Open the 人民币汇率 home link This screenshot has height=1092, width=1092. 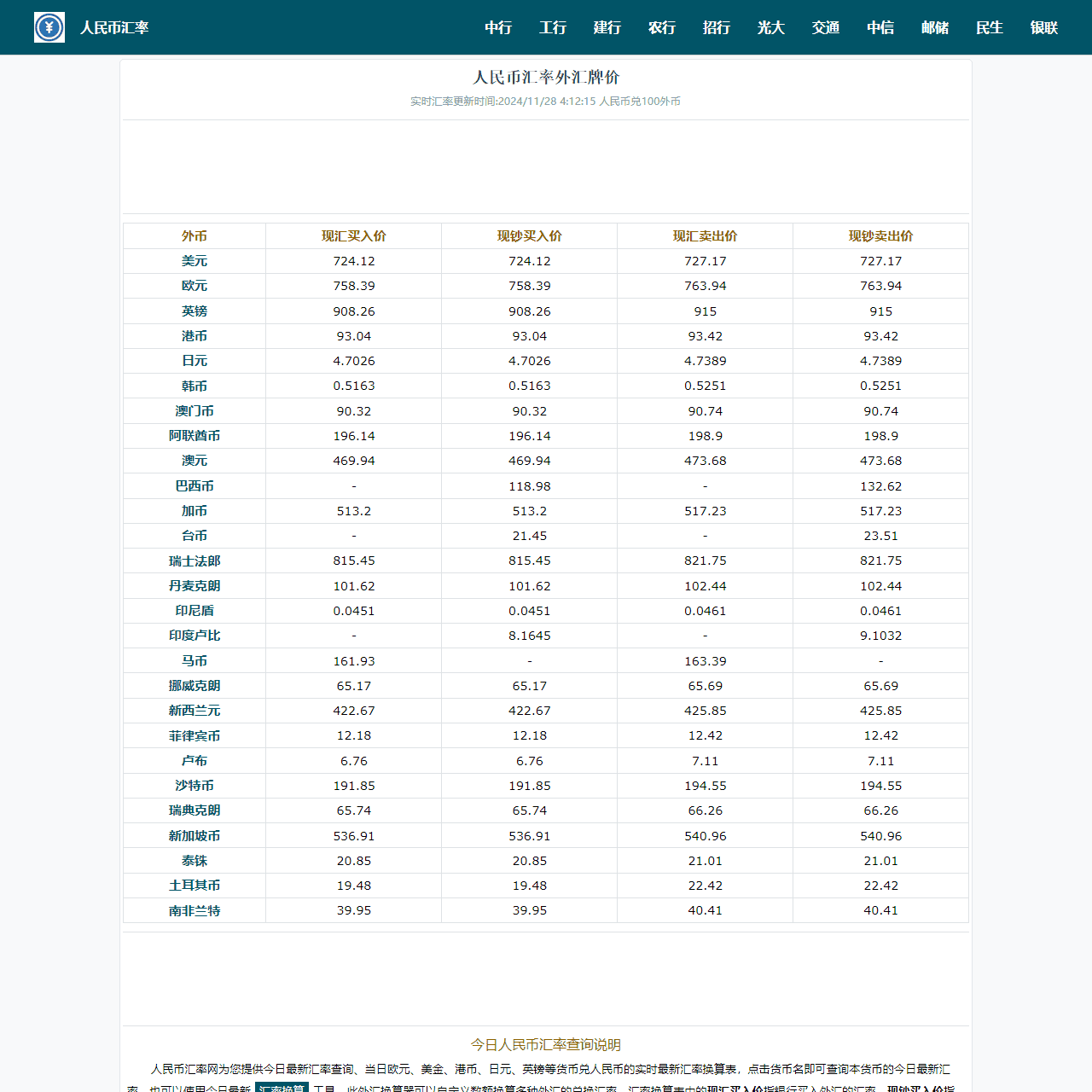[114, 27]
